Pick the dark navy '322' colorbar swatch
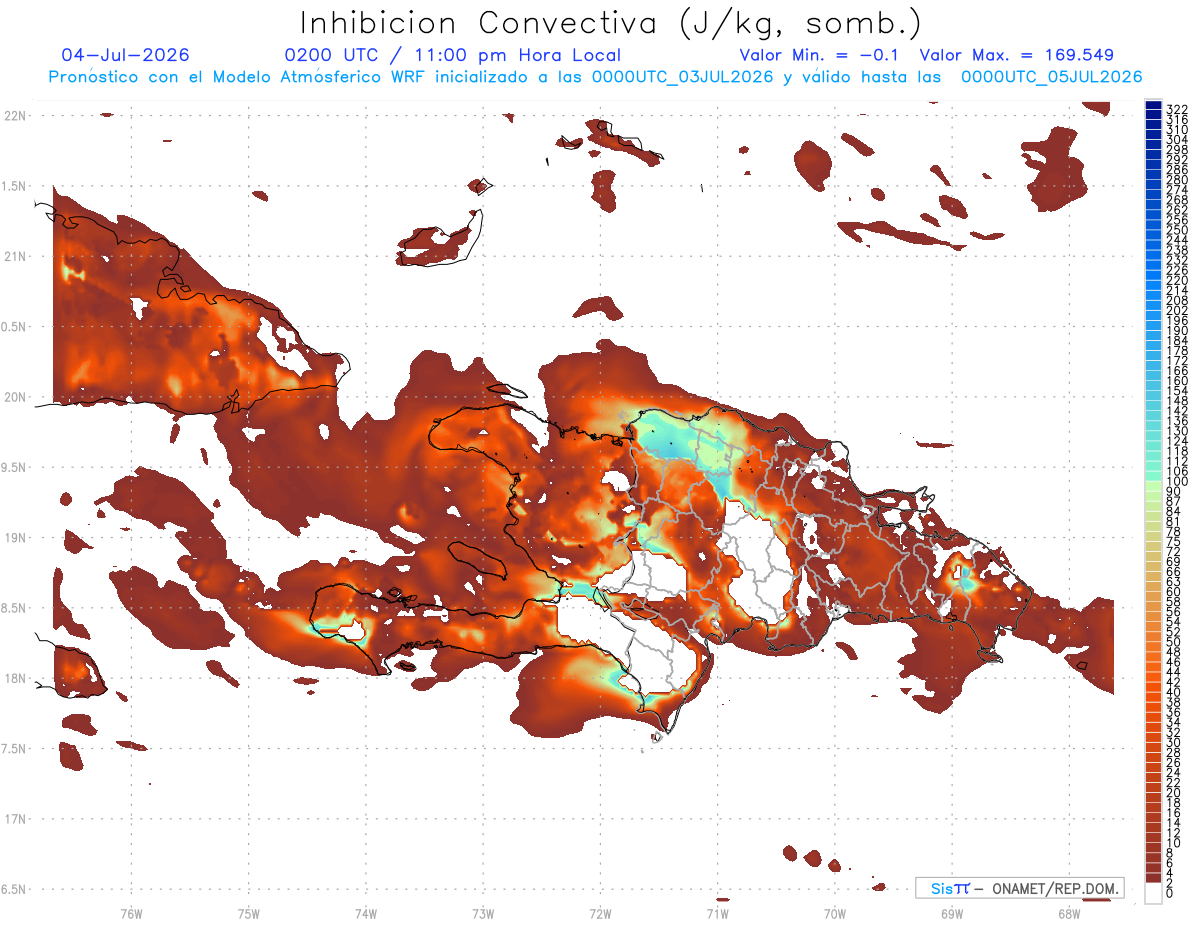Screen dimensions: 1200x927 (x=1154, y=105)
